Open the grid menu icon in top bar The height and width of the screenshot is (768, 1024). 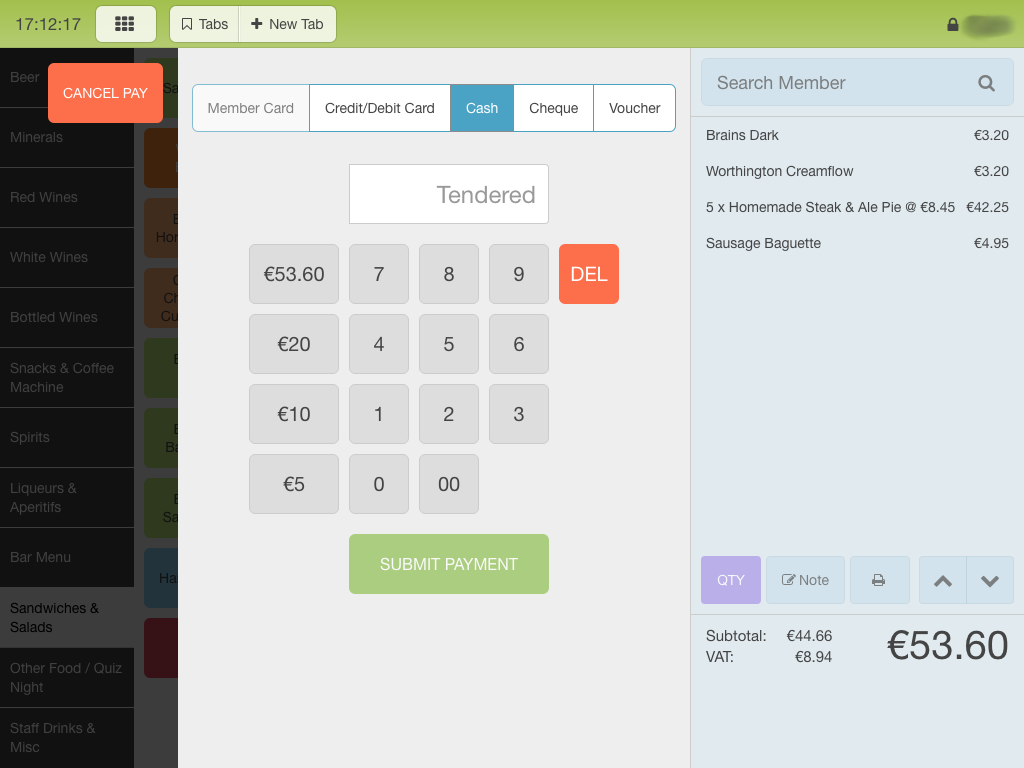point(125,24)
